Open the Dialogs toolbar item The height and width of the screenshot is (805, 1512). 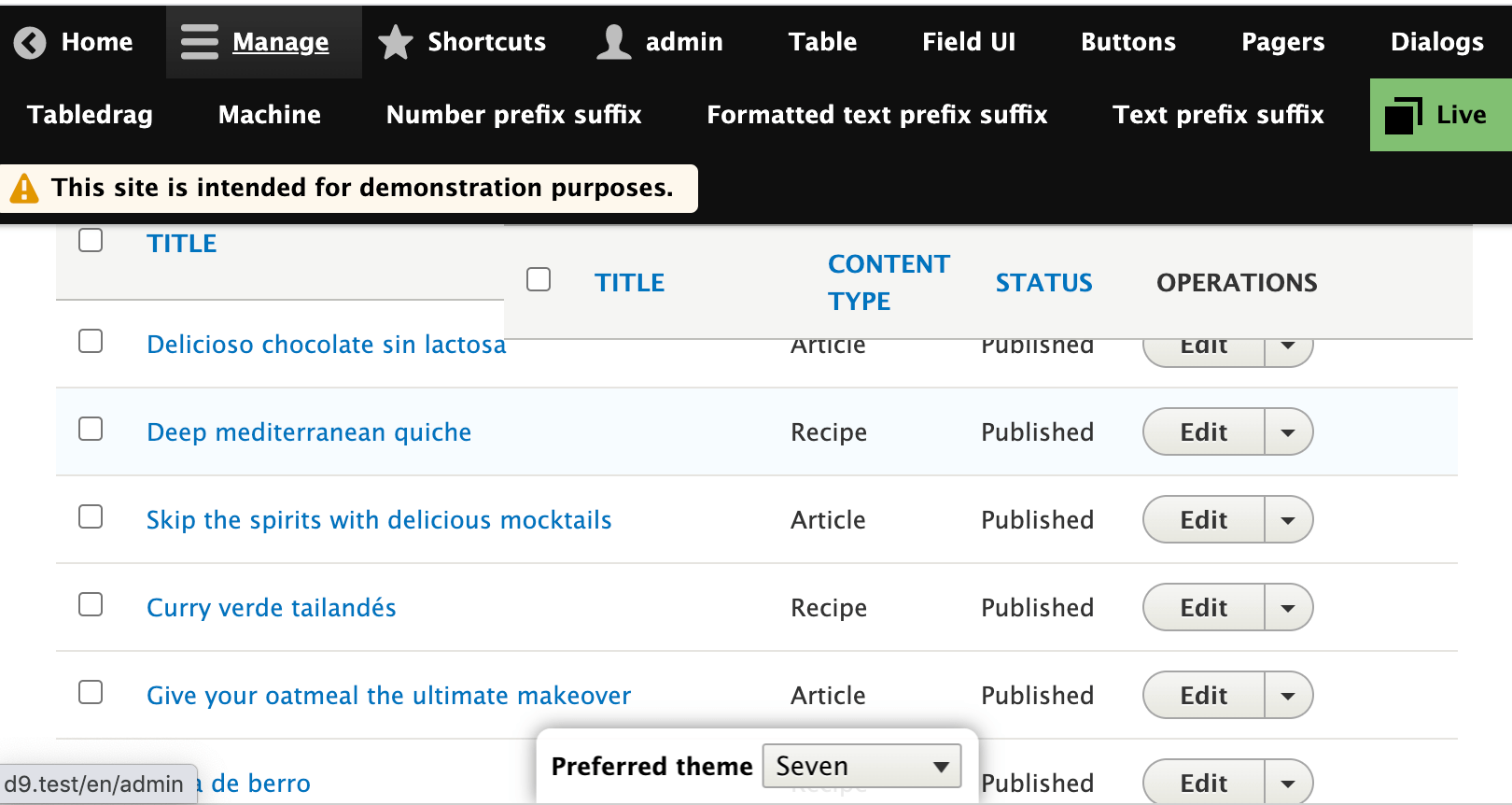1436,42
